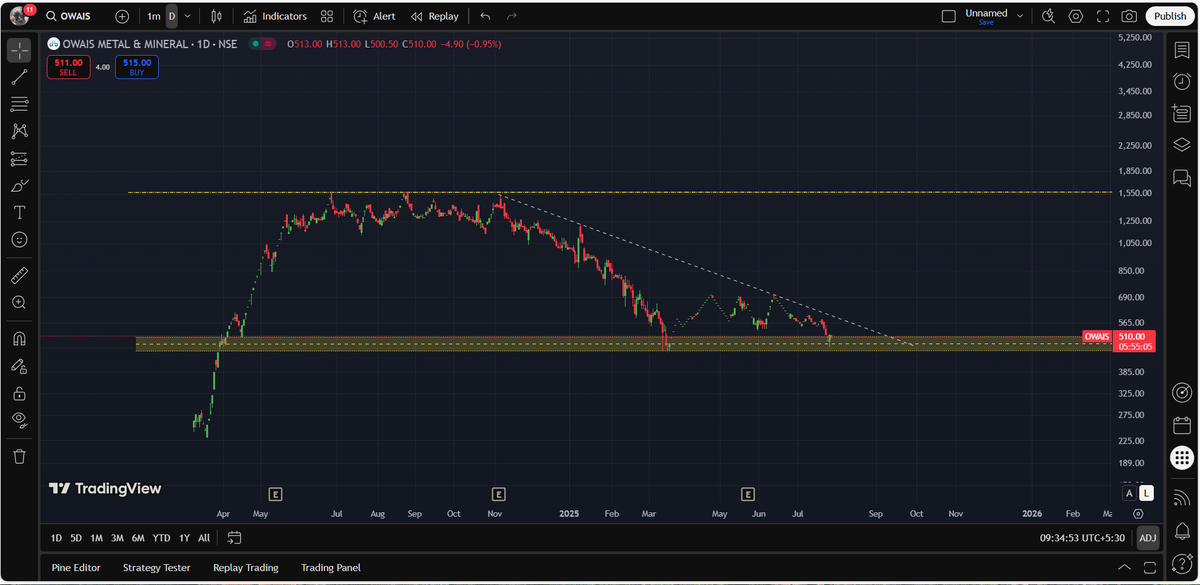This screenshot has width=1200, height=585.
Task: Select the D daily interval
Action: tap(172, 16)
